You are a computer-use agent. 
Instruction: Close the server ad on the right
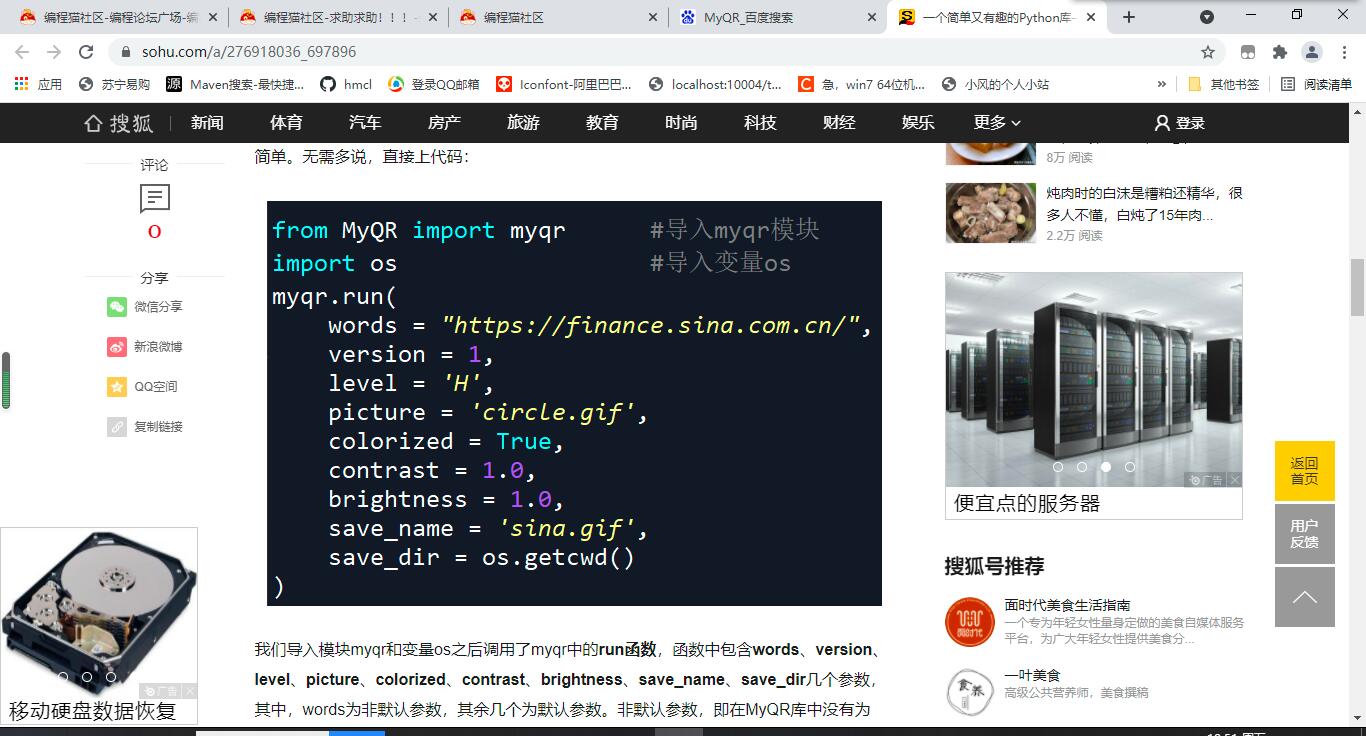(1235, 480)
